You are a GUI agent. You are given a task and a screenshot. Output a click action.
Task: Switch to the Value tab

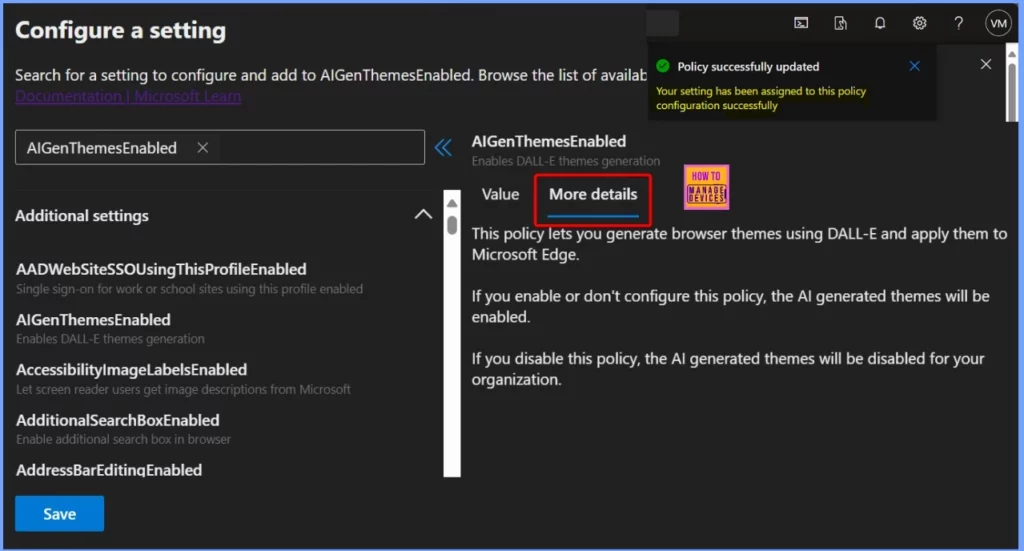click(500, 194)
